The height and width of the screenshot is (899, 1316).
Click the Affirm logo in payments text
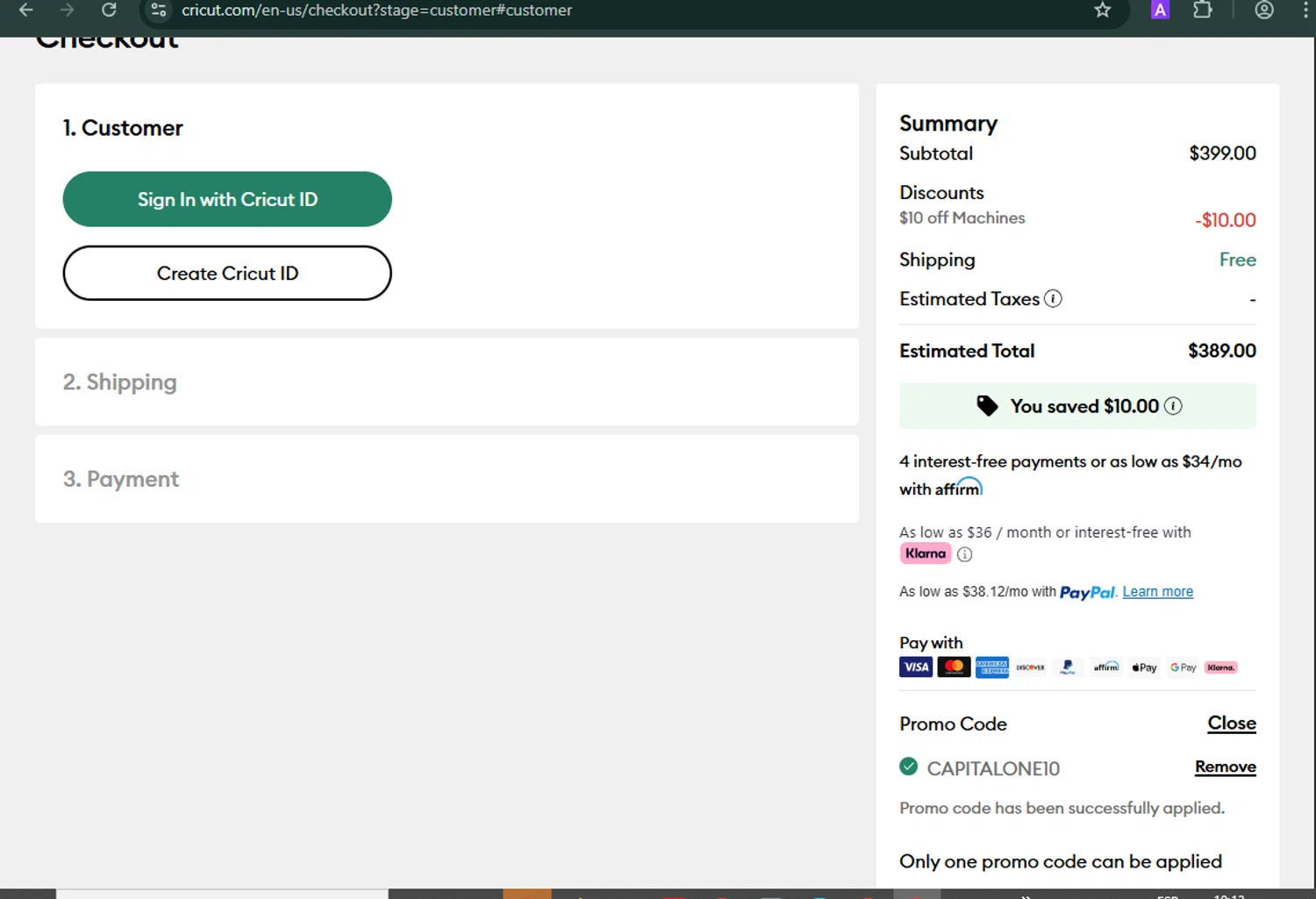959,488
